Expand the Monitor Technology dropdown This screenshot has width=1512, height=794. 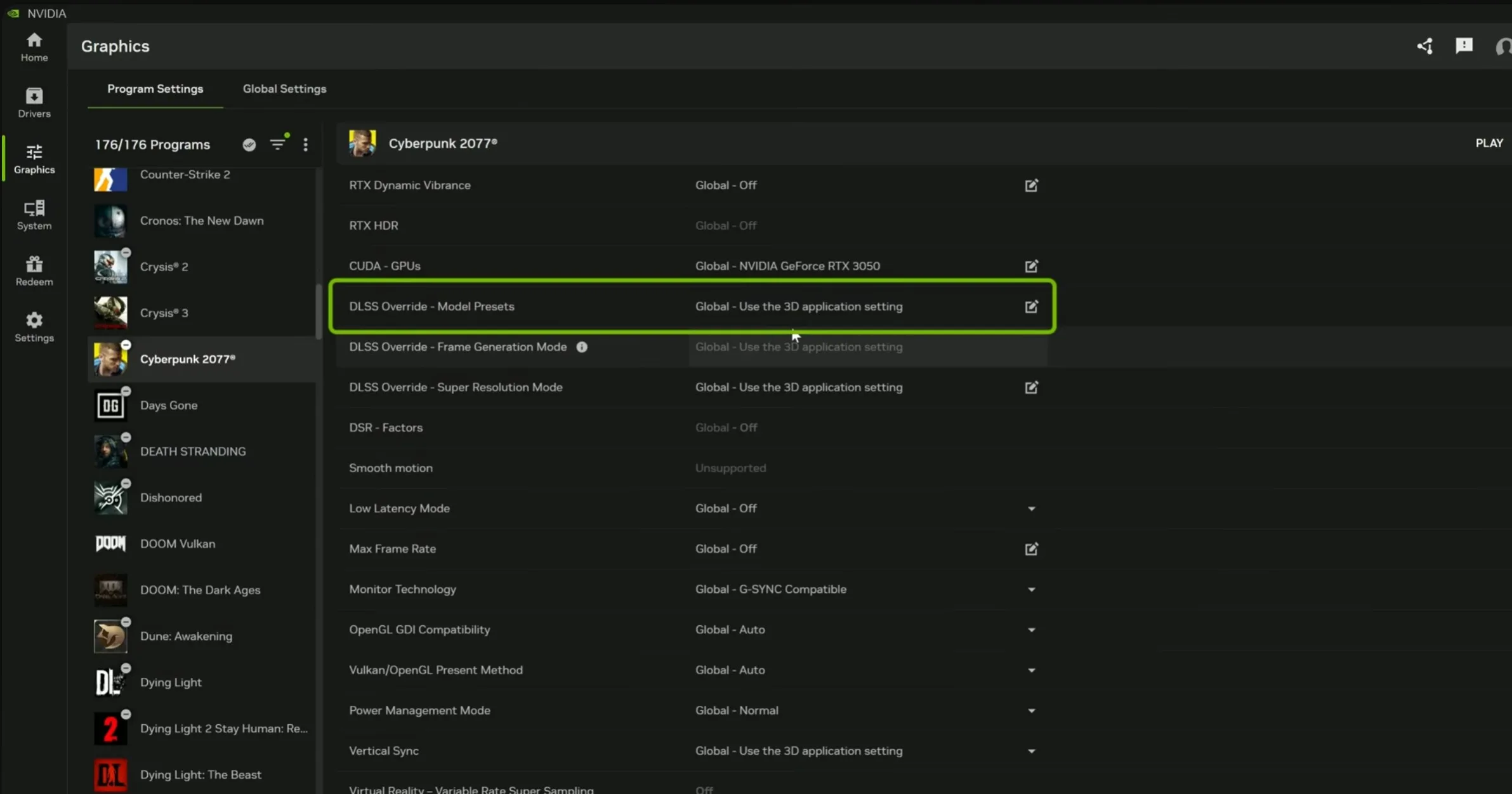click(x=1031, y=590)
